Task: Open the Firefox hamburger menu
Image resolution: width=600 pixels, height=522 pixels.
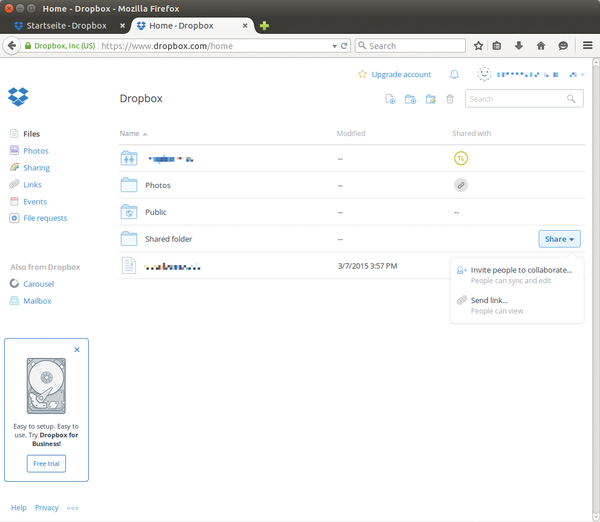Action: pos(588,46)
